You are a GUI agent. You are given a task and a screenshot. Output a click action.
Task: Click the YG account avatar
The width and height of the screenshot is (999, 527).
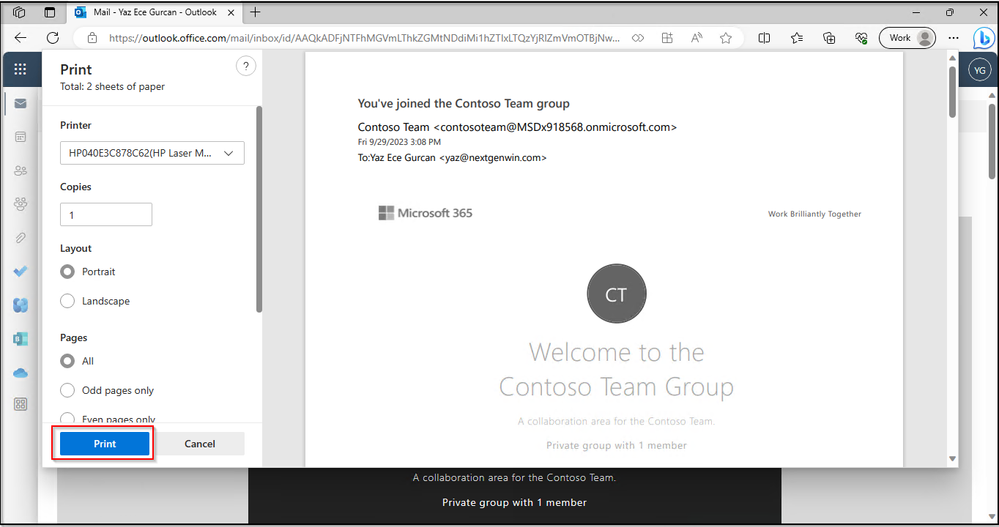[x=979, y=70]
